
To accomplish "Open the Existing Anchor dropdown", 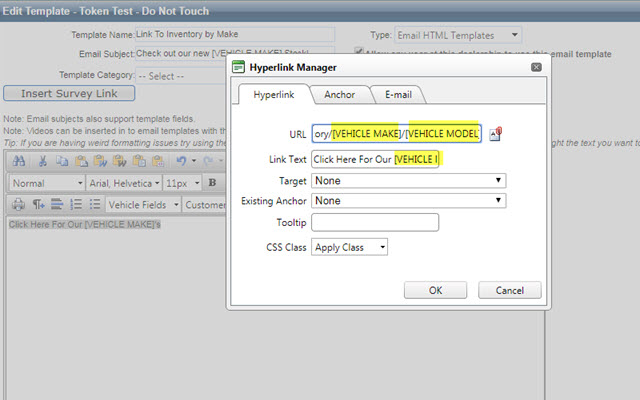I will click(x=409, y=200).
